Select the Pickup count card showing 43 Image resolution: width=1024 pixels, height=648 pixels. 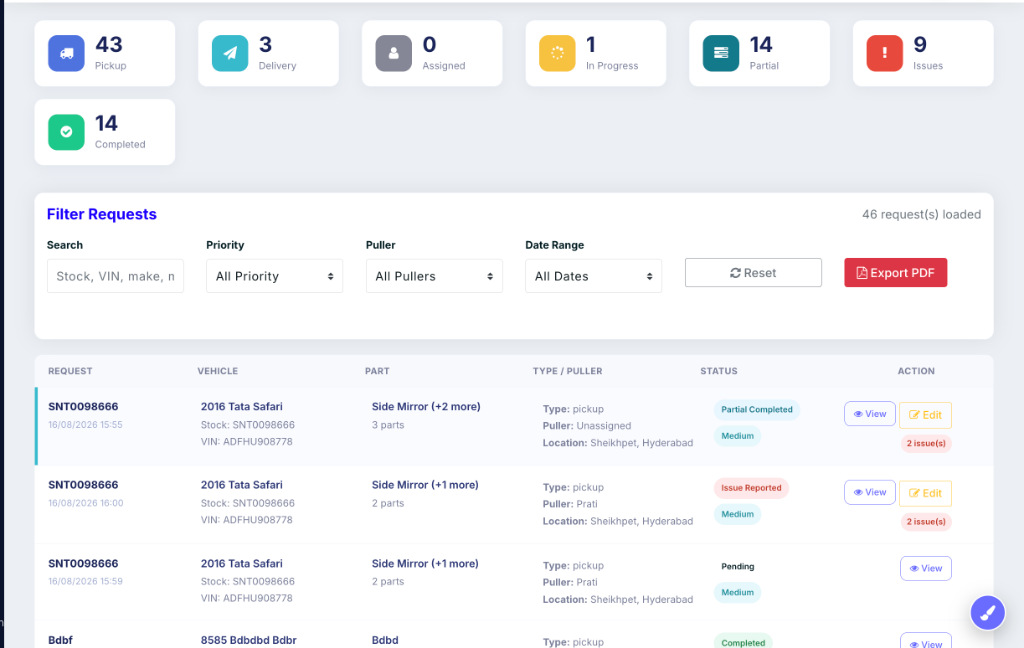click(104, 53)
